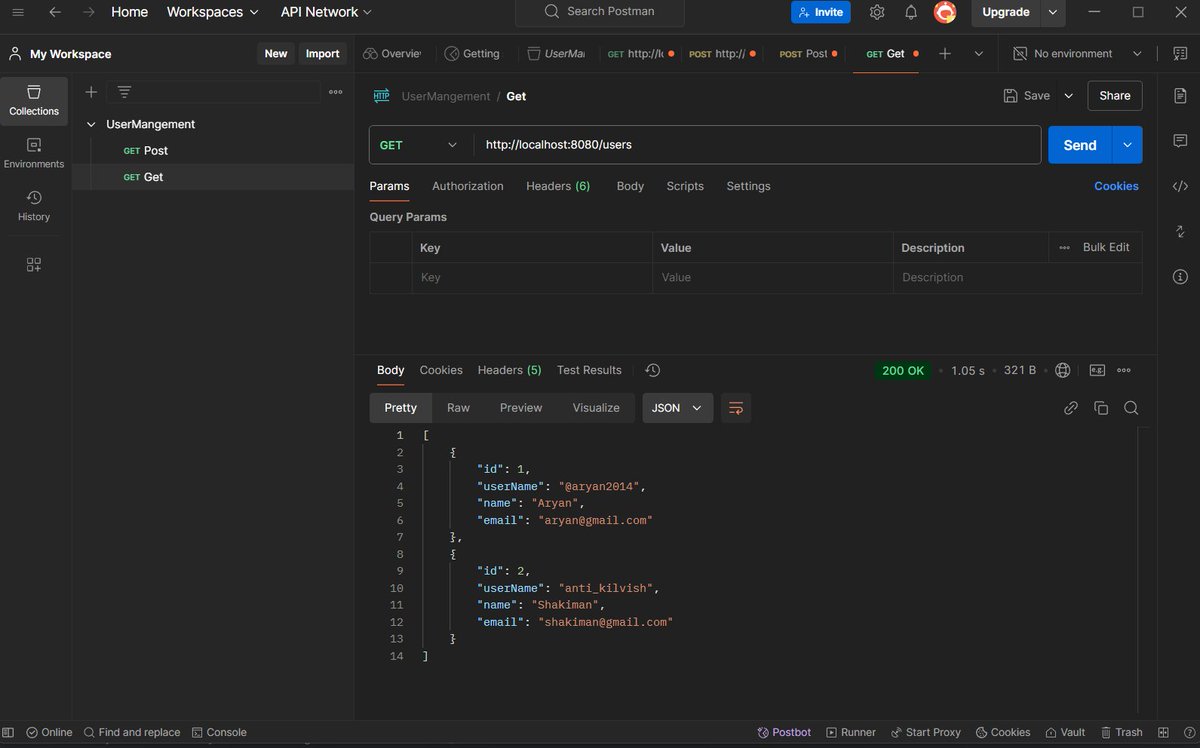Click the Send button
Viewport: 1200px width, 748px height.
(1080, 145)
